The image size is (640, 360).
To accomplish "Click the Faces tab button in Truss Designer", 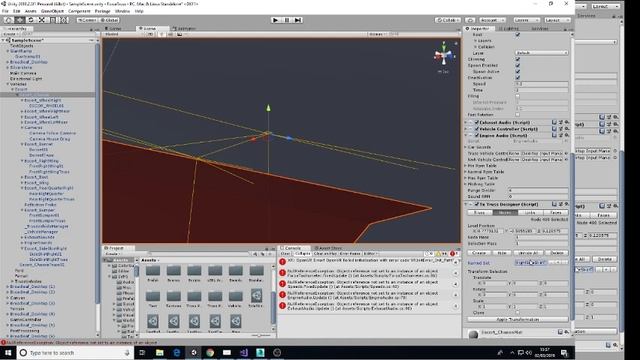I will 556,213.
